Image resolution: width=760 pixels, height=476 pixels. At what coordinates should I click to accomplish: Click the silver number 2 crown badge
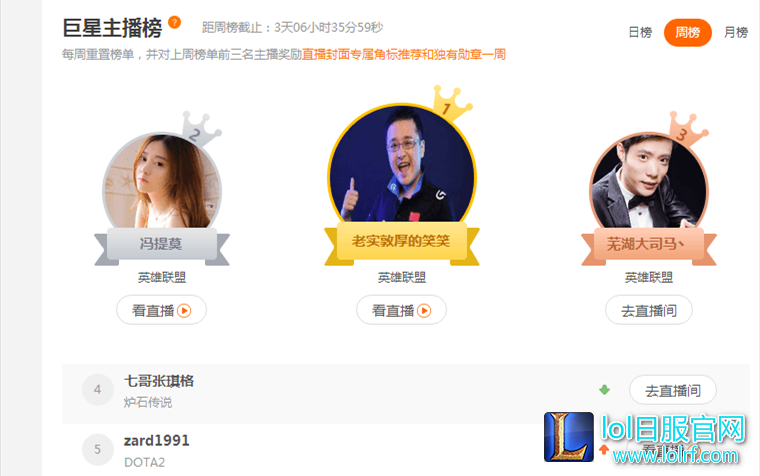[x=200, y=129]
